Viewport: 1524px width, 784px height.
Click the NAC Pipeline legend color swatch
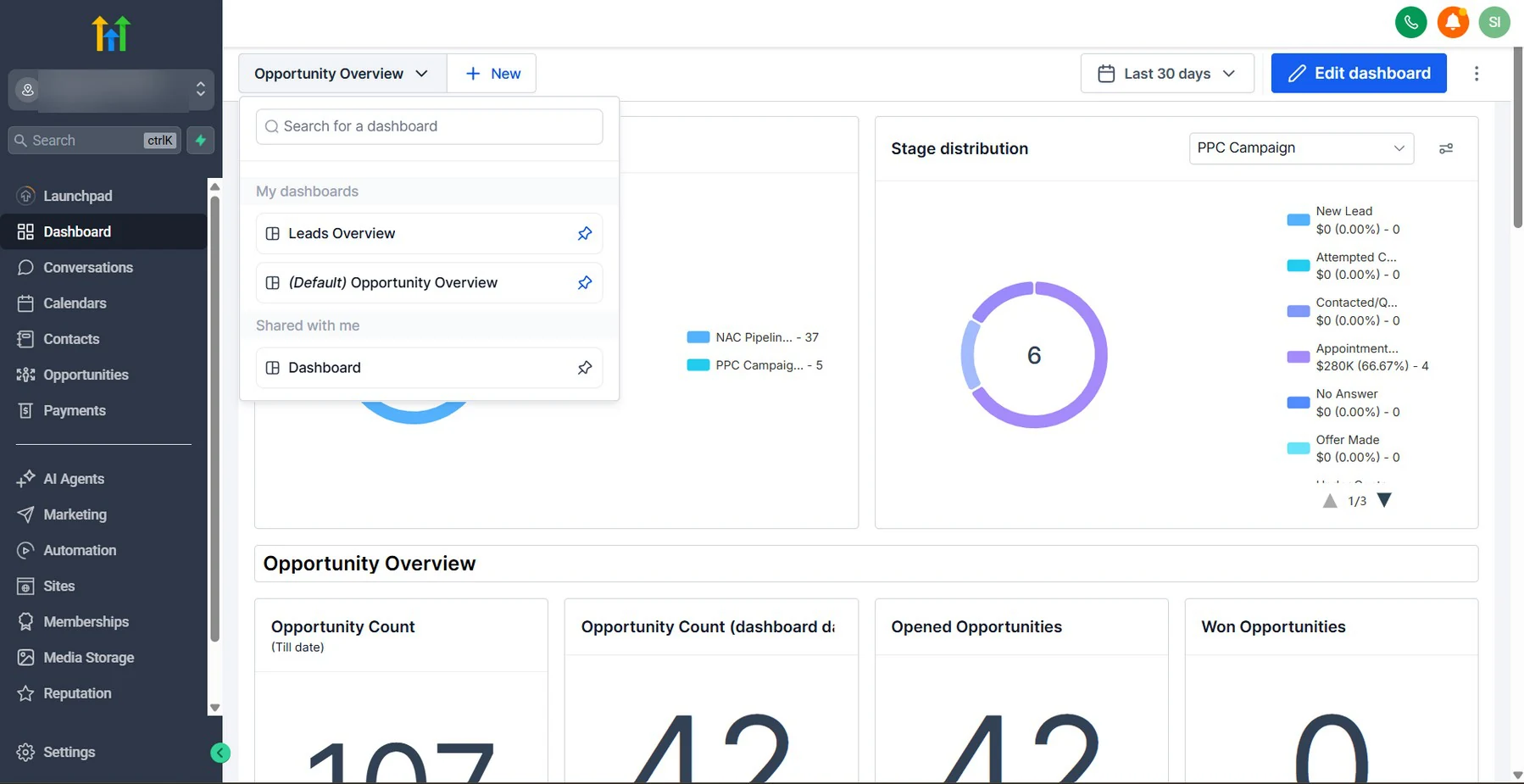[698, 337]
